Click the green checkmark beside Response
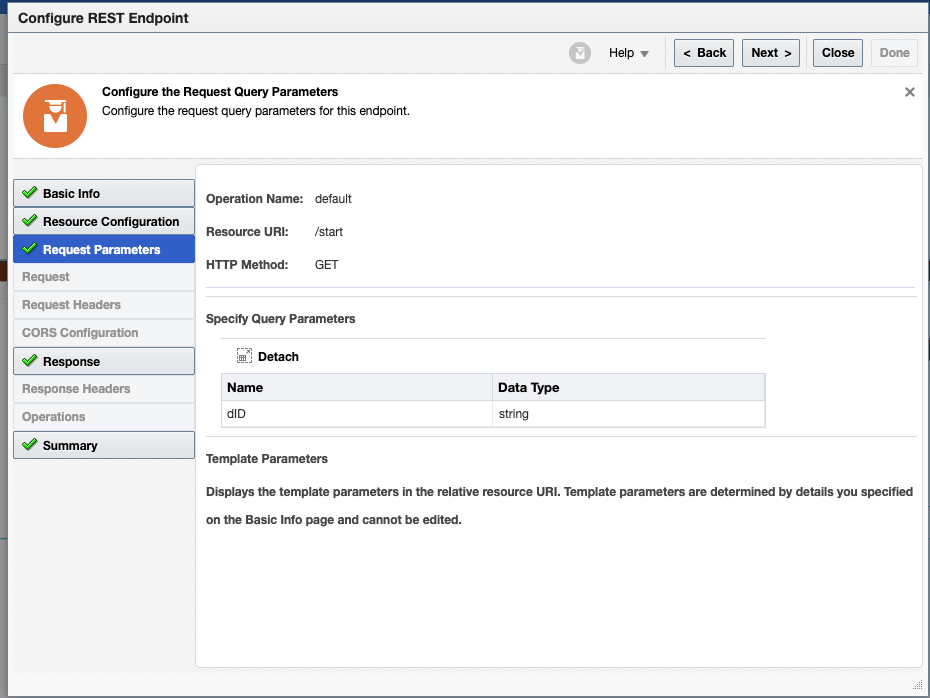Viewport: 930px width, 698px height. tap(29, 361)
